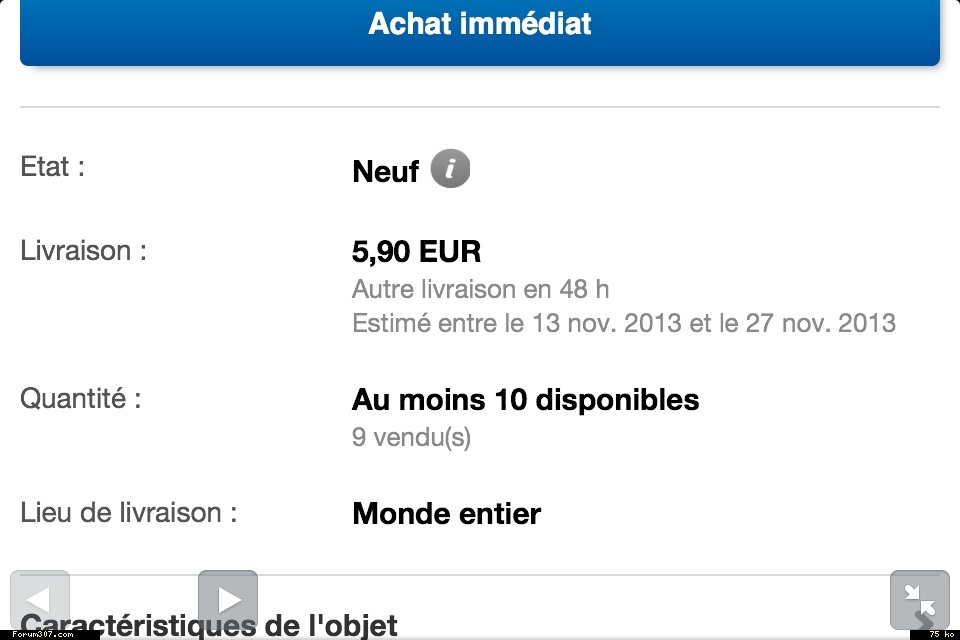
Task: Click the Neuf condition text
Action: (385, 172)
